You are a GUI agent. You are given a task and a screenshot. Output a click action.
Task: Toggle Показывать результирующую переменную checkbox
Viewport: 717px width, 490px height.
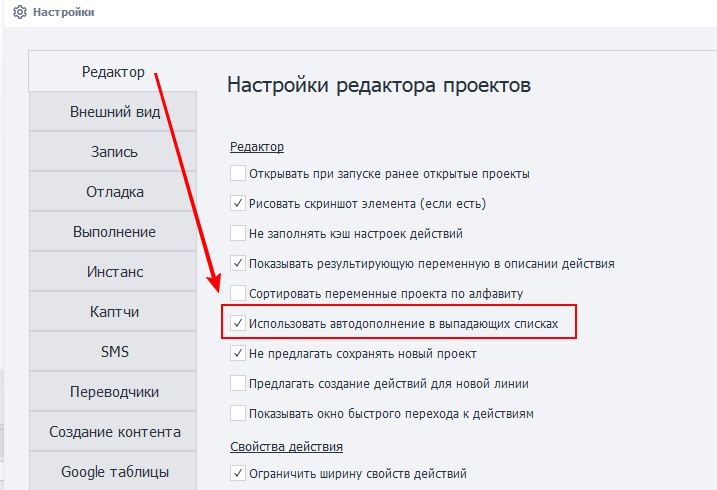(x=238, y=264)
